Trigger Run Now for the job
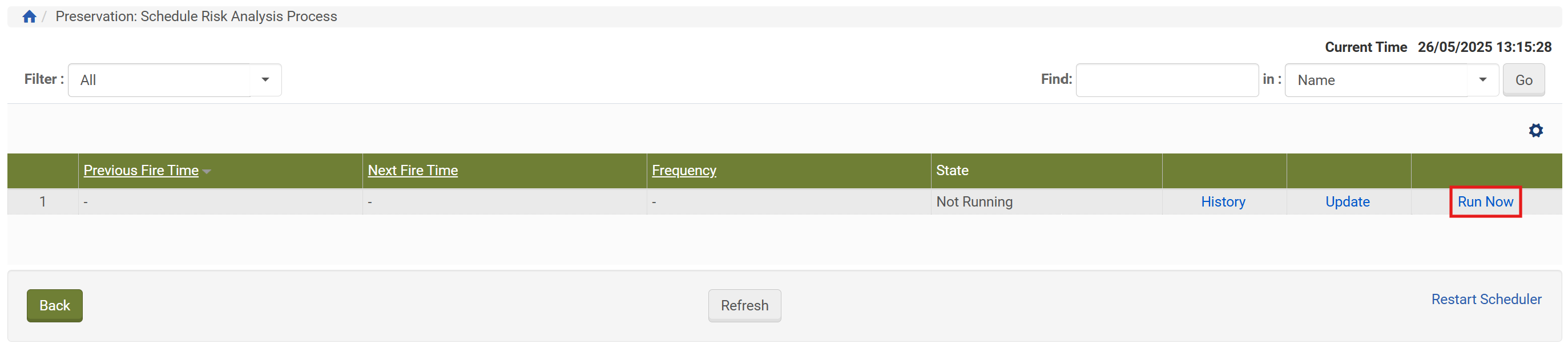Screen dimensions: 1568x364 click(x=1485, y=201)
